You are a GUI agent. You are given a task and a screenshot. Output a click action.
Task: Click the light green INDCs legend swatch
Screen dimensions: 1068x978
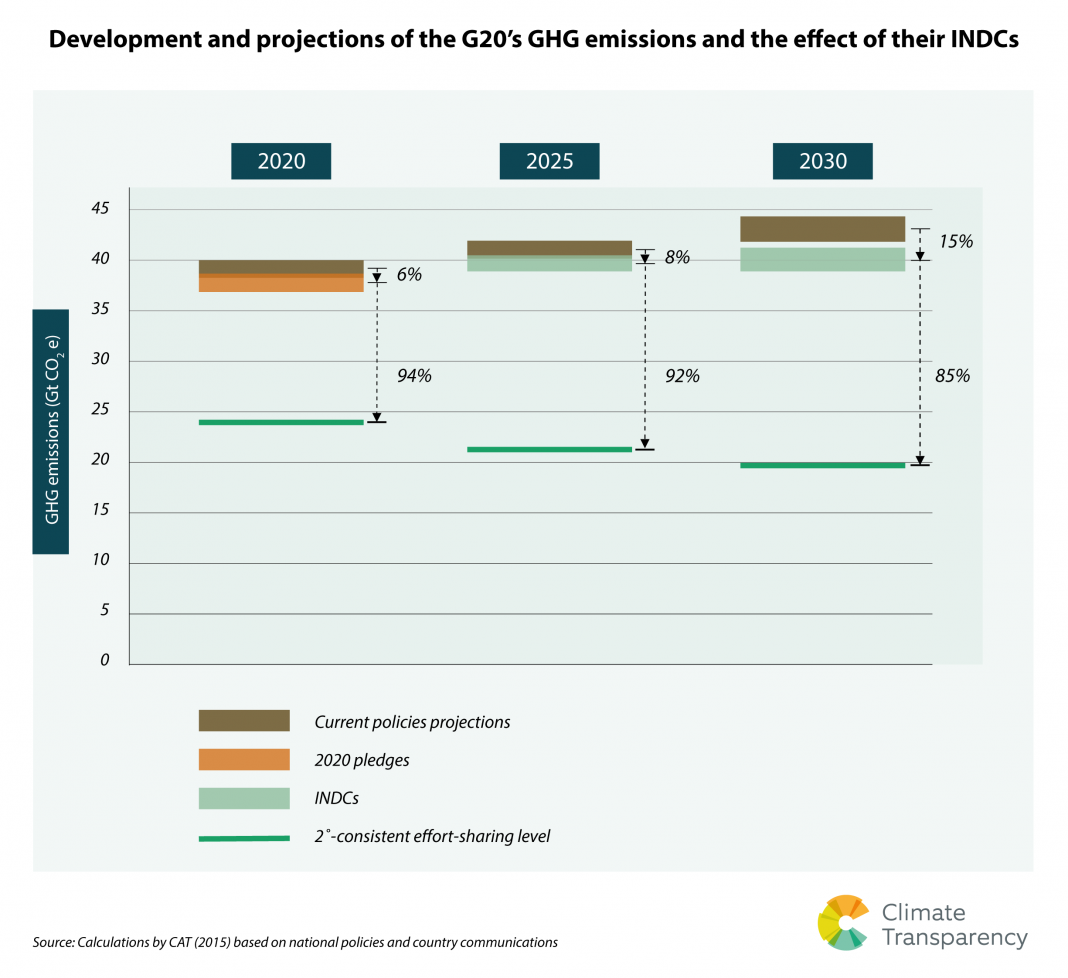click(244, 798)
